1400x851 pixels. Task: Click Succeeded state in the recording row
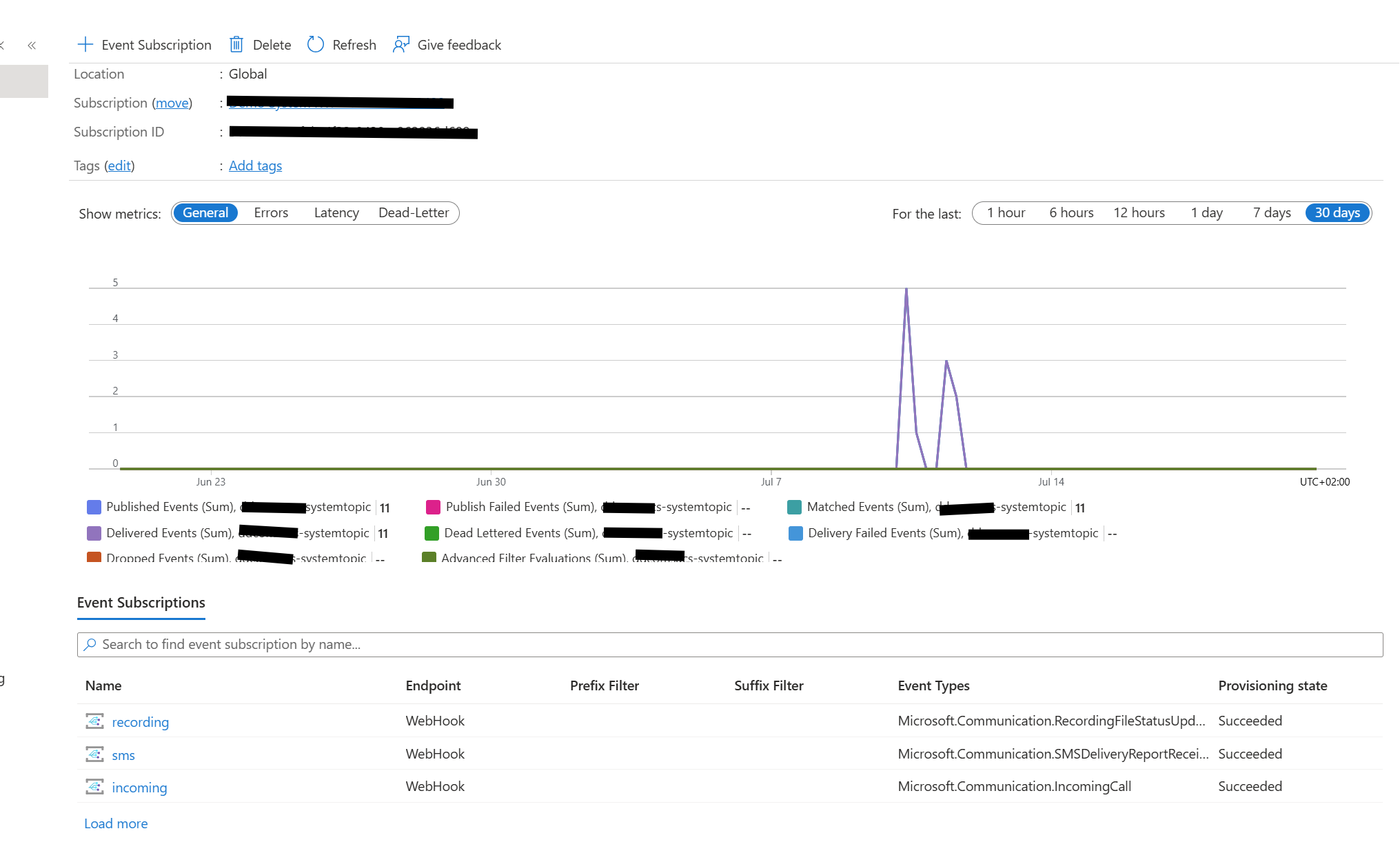1250,721
